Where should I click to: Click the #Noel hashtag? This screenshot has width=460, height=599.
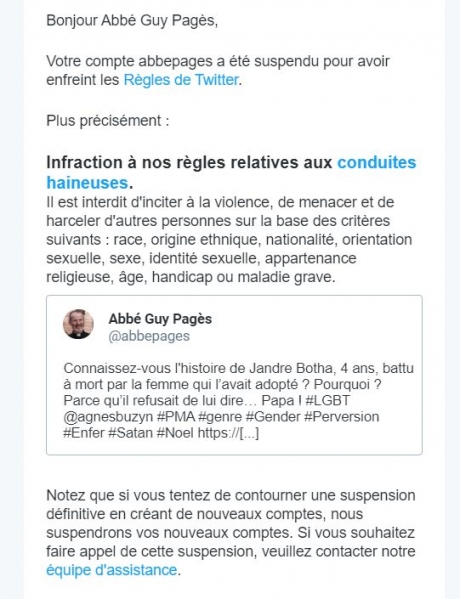tap(175, 433)
